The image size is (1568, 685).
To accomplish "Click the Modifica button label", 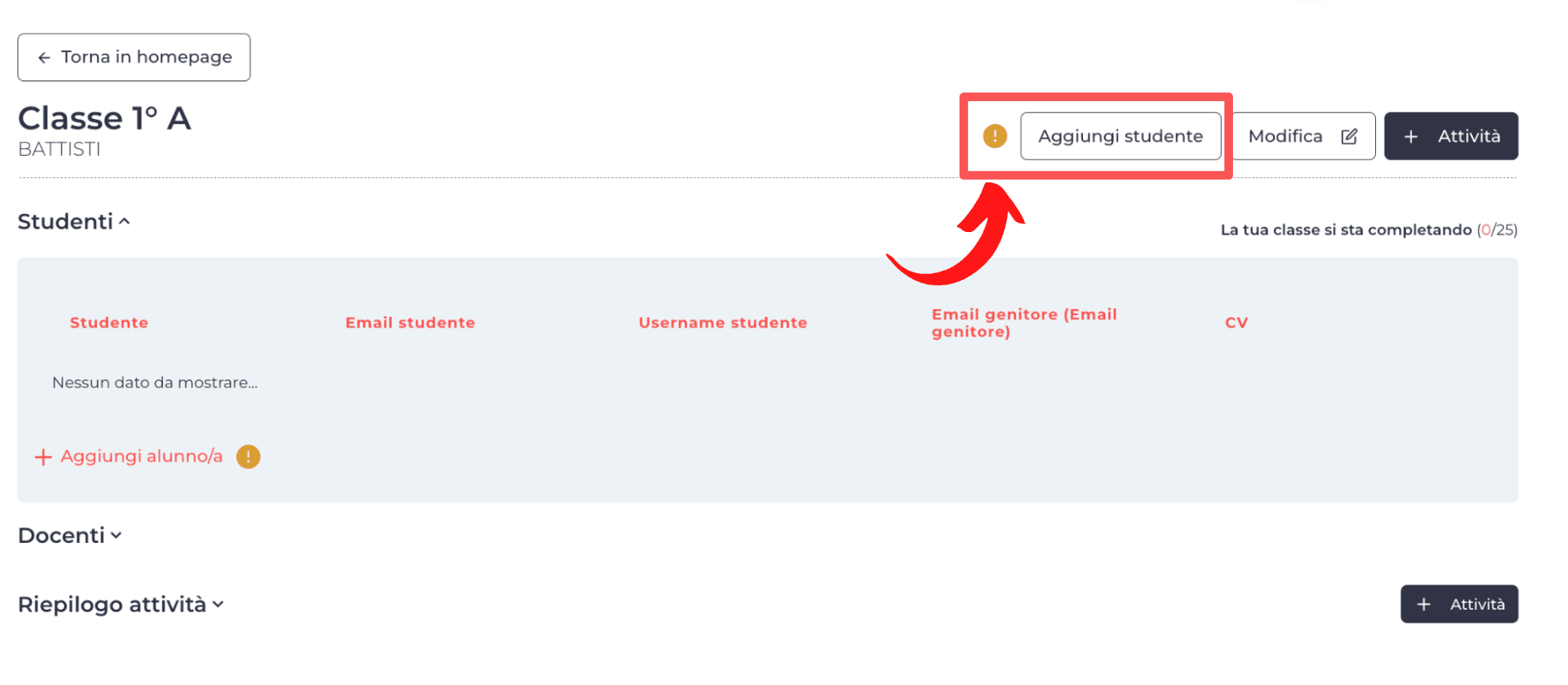I will (1285, 136).
